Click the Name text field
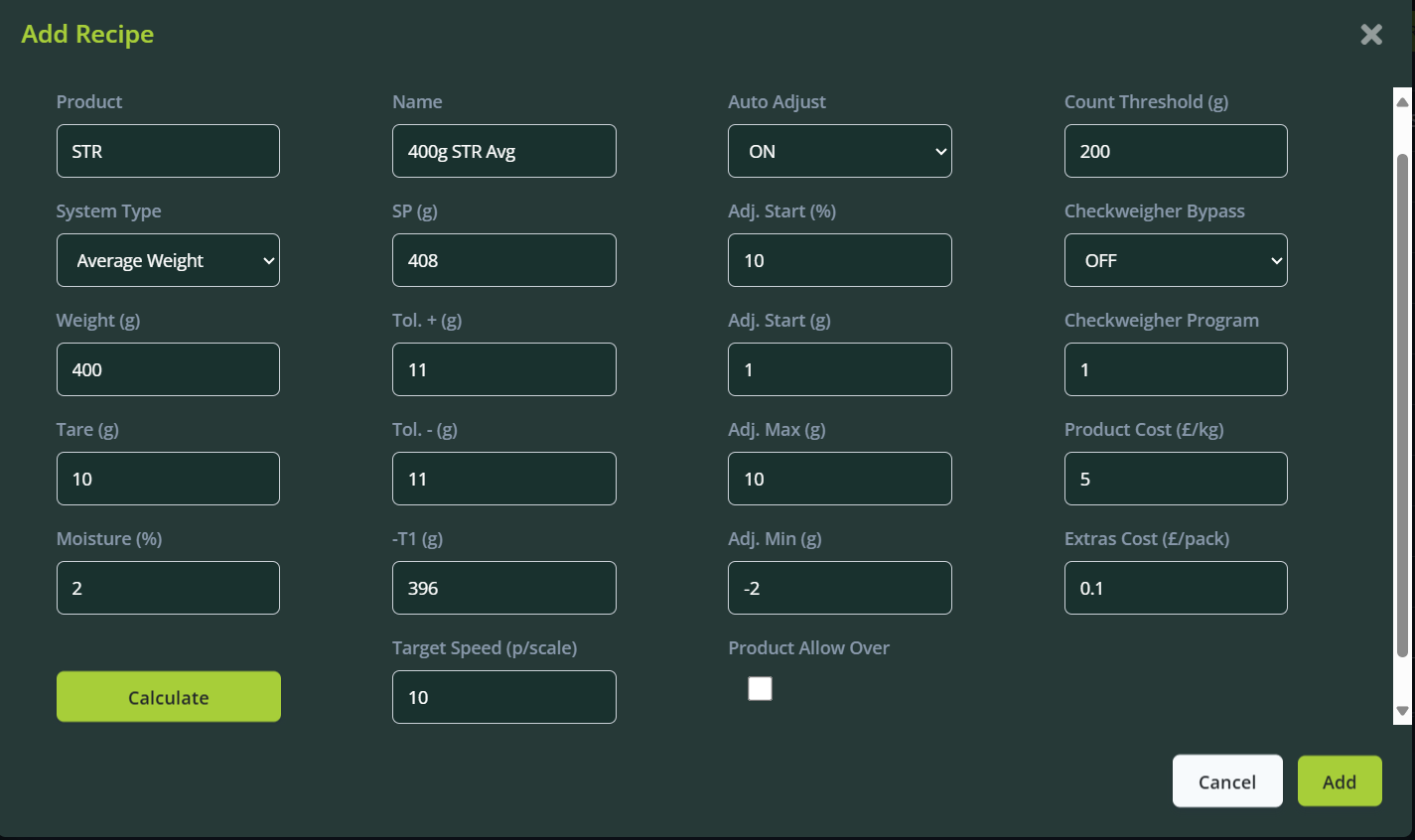This screenshot has height=840, width=1415. pos(503,151)
